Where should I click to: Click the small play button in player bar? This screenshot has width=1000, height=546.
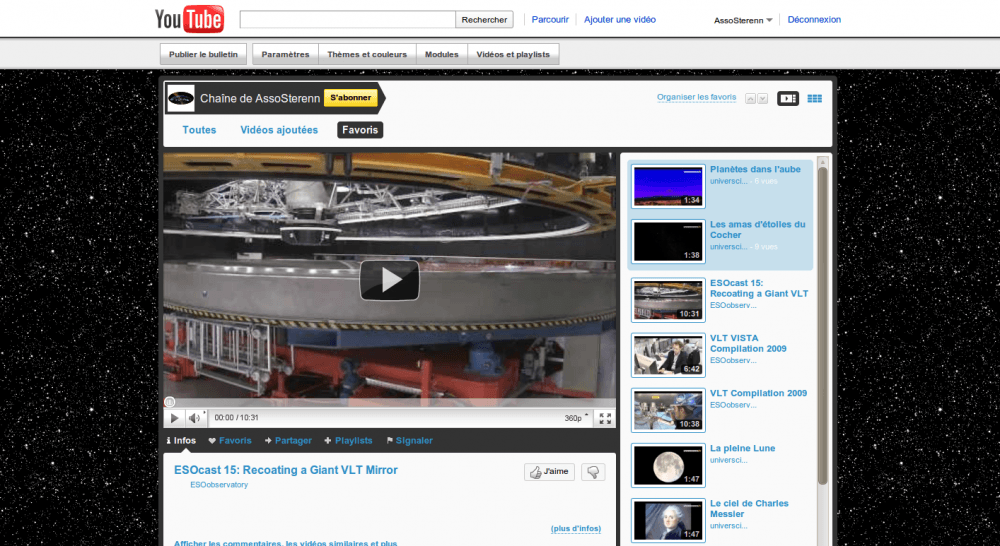174,418
